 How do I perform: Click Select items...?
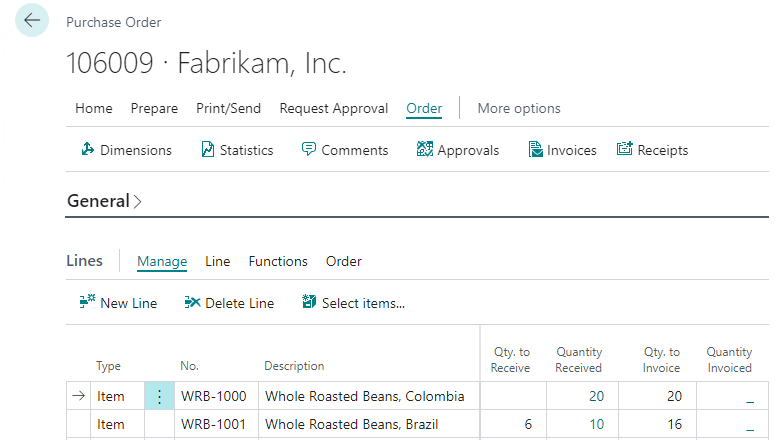click(353, 303)
